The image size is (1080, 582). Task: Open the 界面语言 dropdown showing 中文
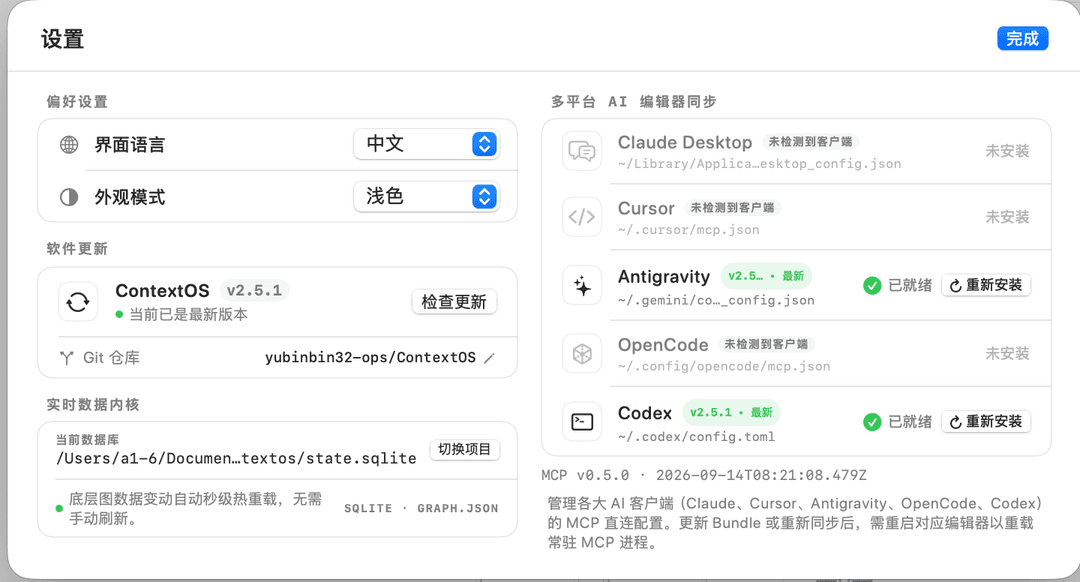point(426,144)
